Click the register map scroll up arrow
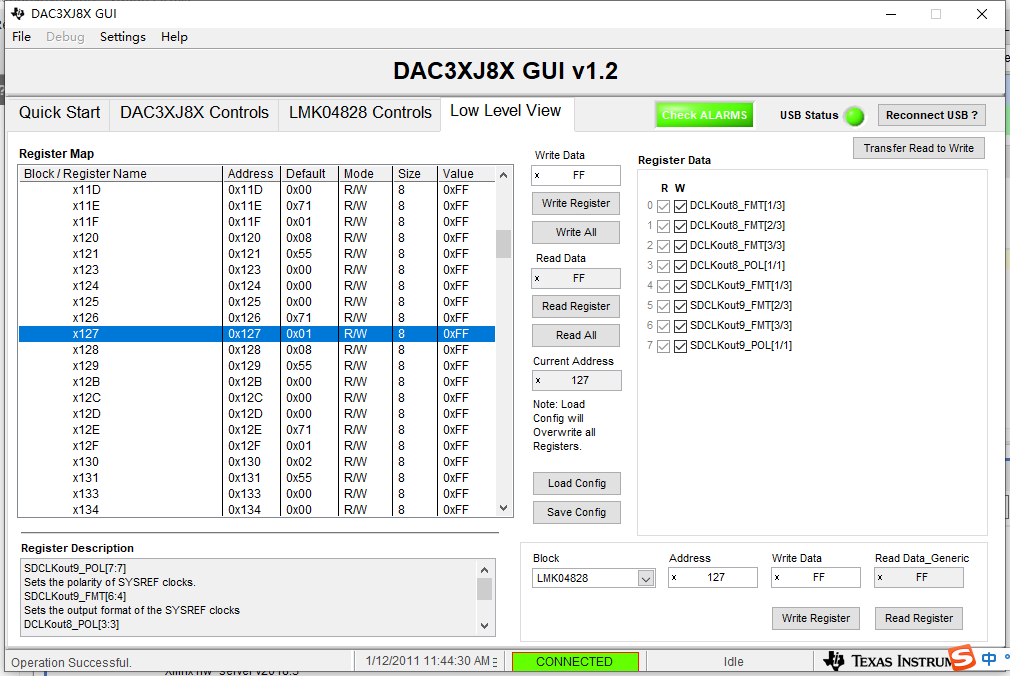 pyautogui.click(x=504, y=175)
